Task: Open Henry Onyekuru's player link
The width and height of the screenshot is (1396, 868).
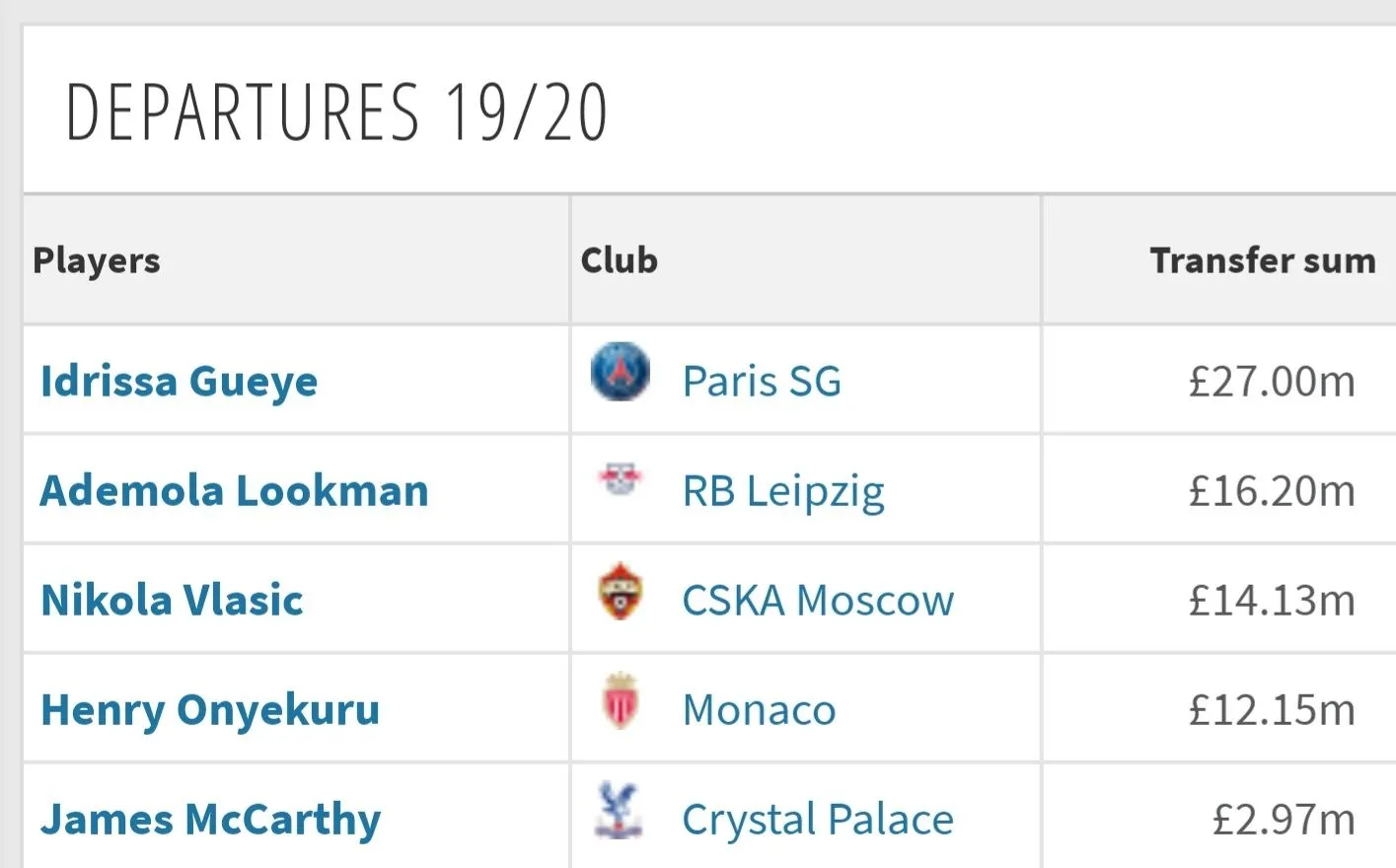Action: (210, 710)
